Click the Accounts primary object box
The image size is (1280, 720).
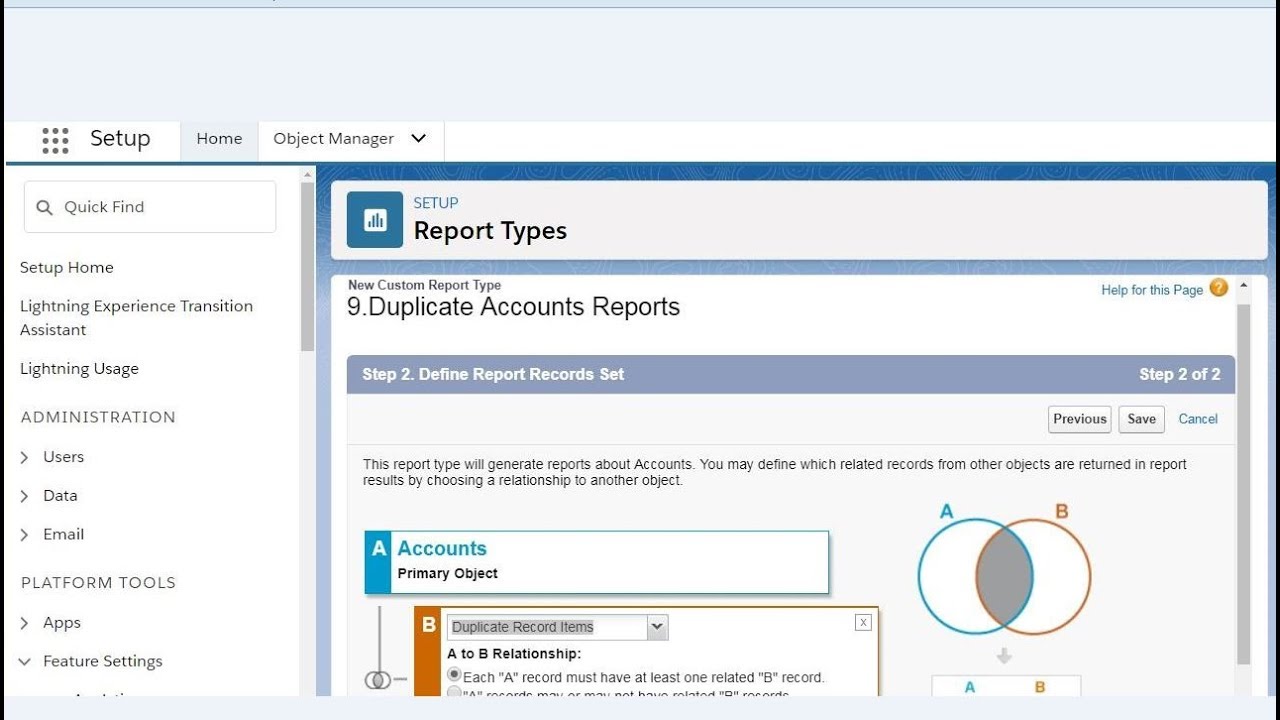[x=597, y=562]
